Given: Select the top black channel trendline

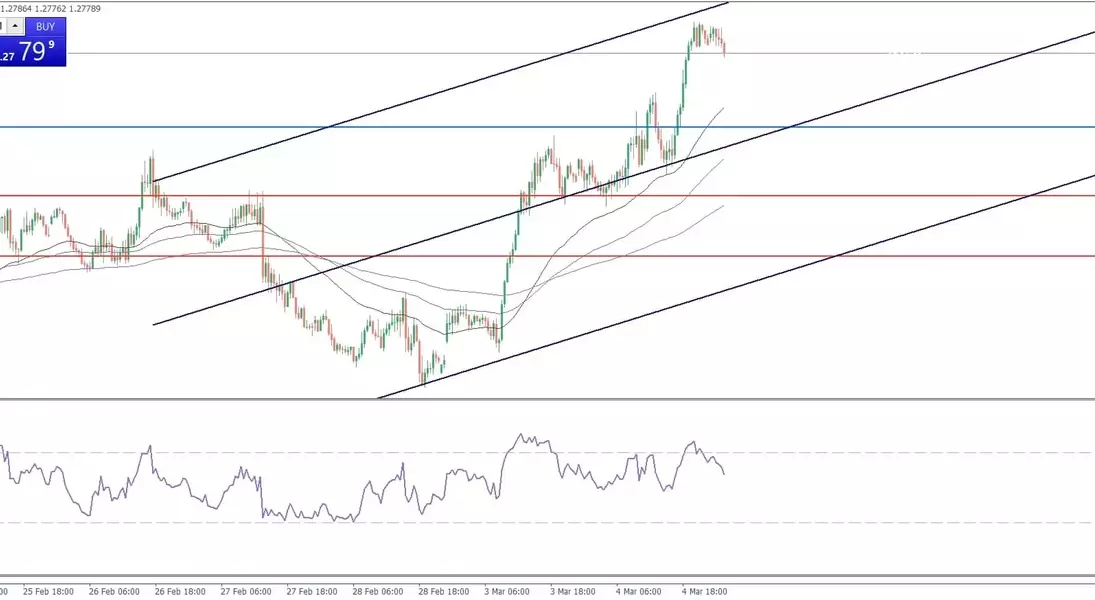Looking at the screenshot, I should pos(440,92).
